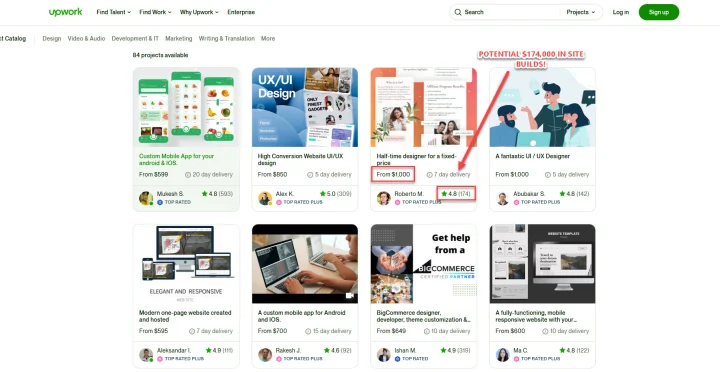Select the Development & IT category

coord(135,39)
